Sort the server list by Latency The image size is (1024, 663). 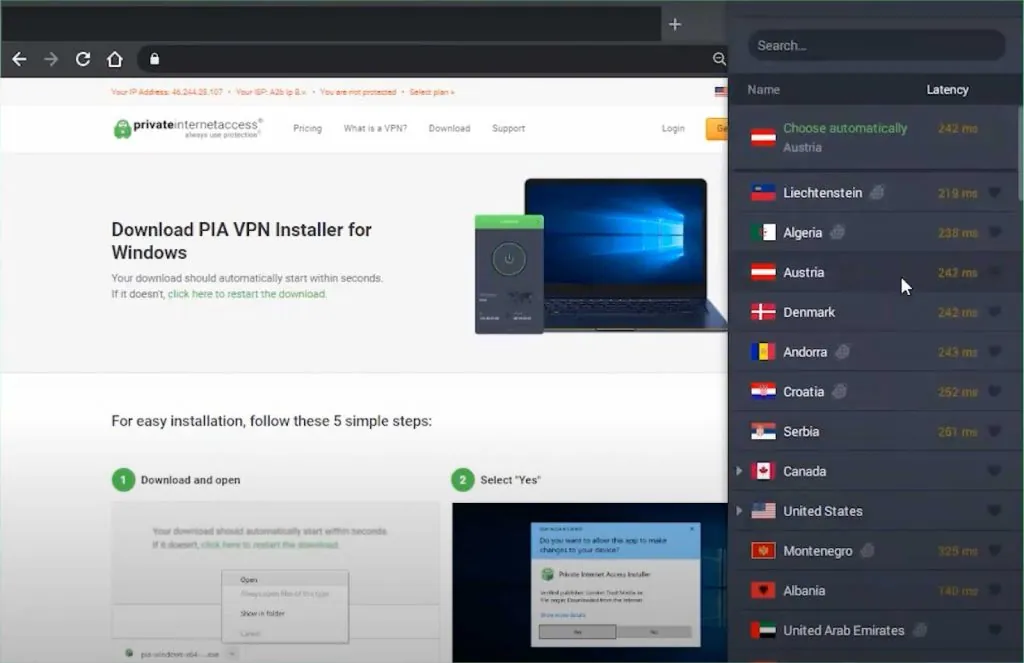(x=947, y=89)
